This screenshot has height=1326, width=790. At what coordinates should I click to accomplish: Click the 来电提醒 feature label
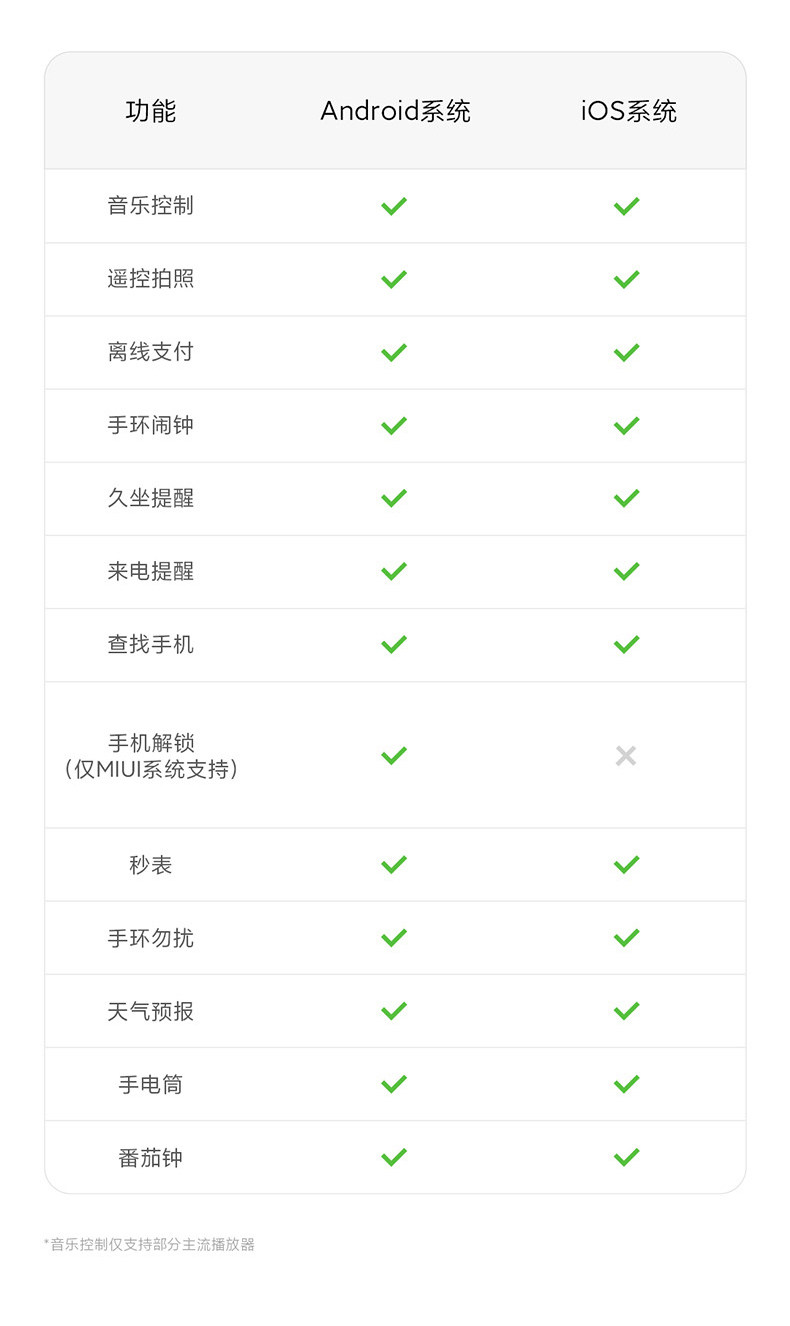151,571
